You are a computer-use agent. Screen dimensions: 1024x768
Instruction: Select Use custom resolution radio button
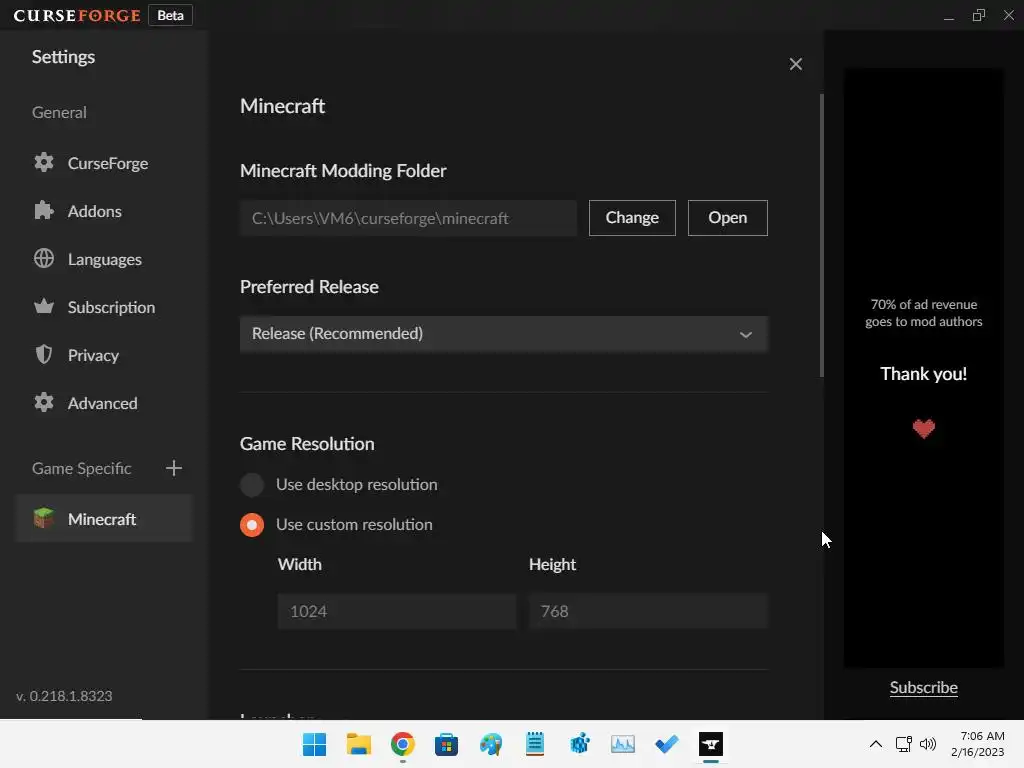coord(252,524)
